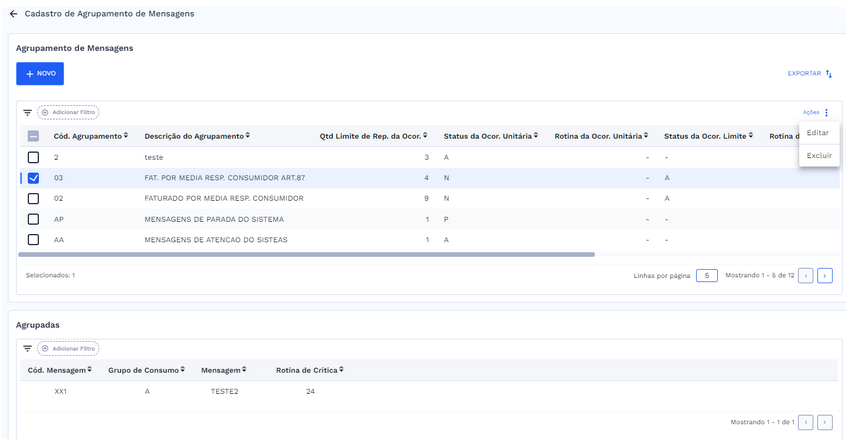Click the export arrows icon next to EXPORTAR
This screenshot has width=846, height=439.
point(829,74)
